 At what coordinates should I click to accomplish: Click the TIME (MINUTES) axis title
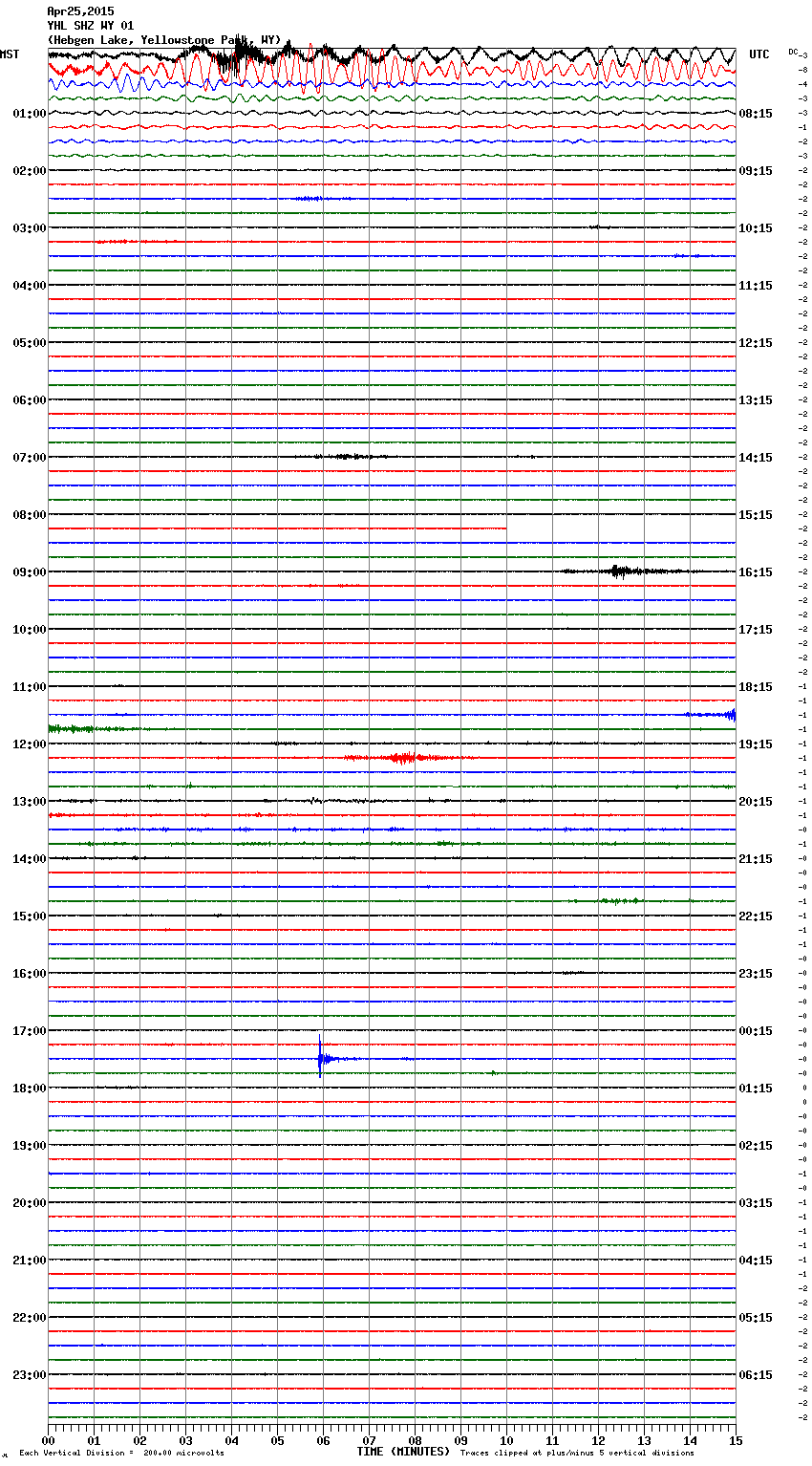[403, 1452]
